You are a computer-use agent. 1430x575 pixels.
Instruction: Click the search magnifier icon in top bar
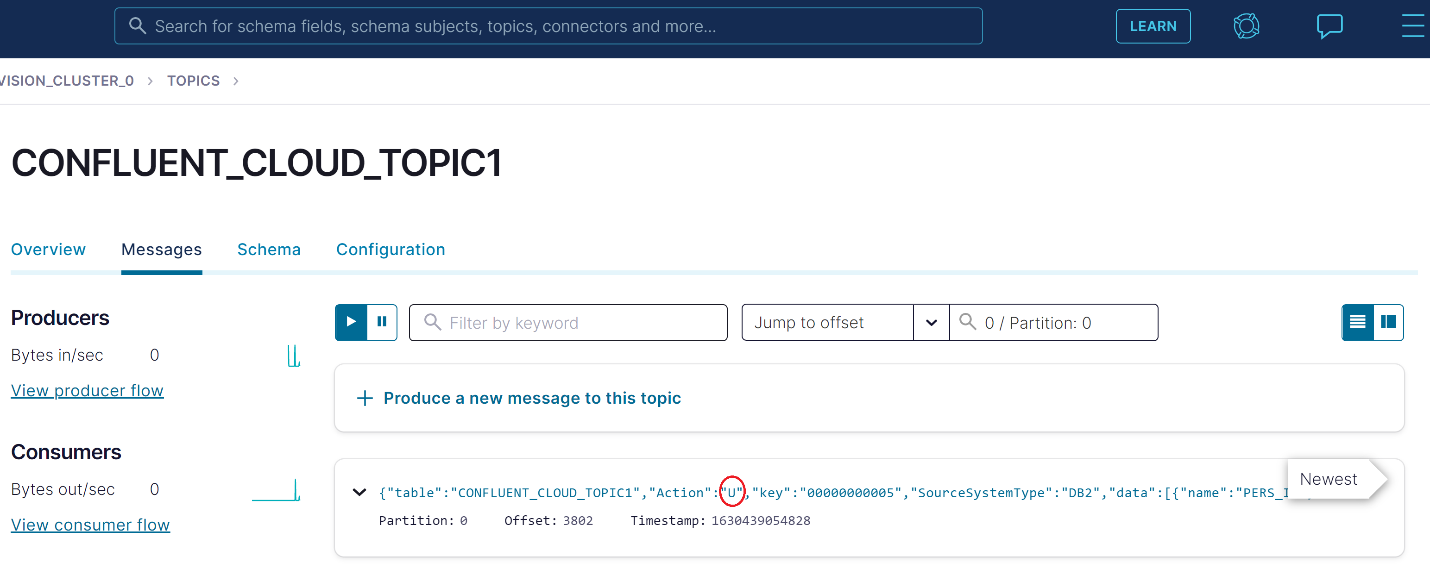point(138,26)
